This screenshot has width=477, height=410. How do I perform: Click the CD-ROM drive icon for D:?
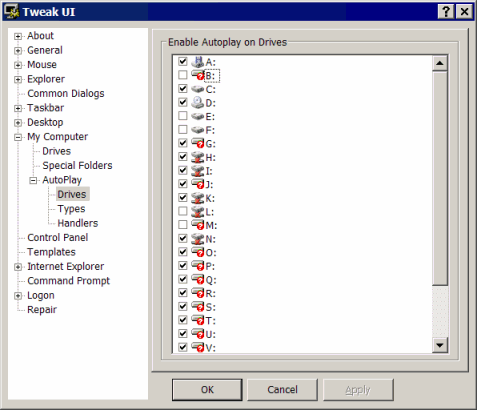[x=198, y=103]
